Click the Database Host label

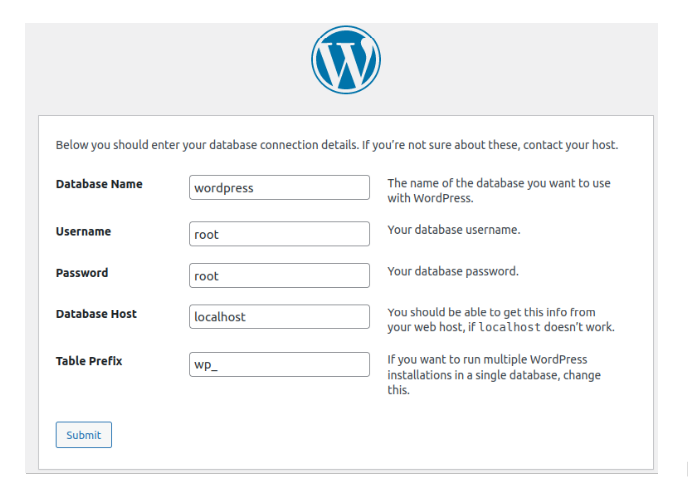(96, 314)
